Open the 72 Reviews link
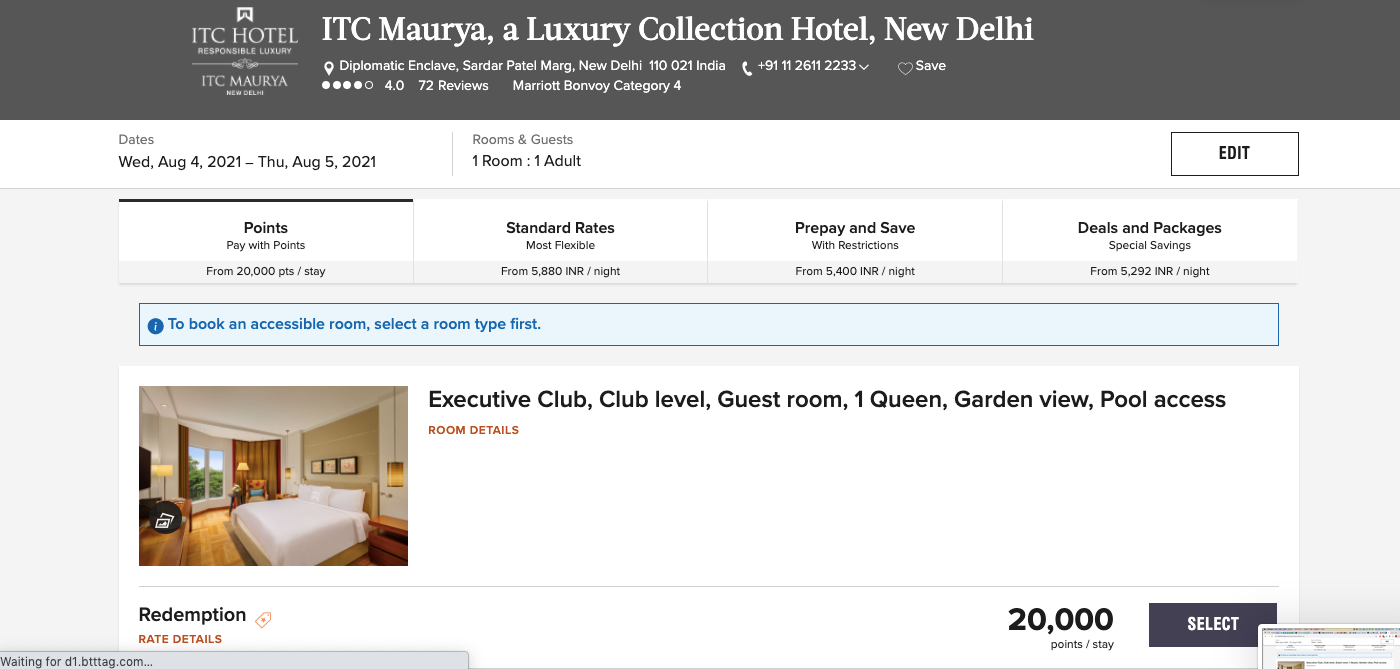Viewport: 1400px width, 669px height. (453, 86)
